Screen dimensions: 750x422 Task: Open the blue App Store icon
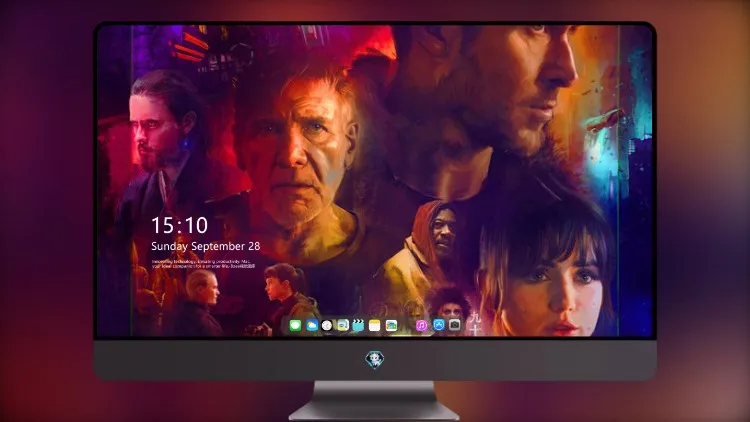439,325
